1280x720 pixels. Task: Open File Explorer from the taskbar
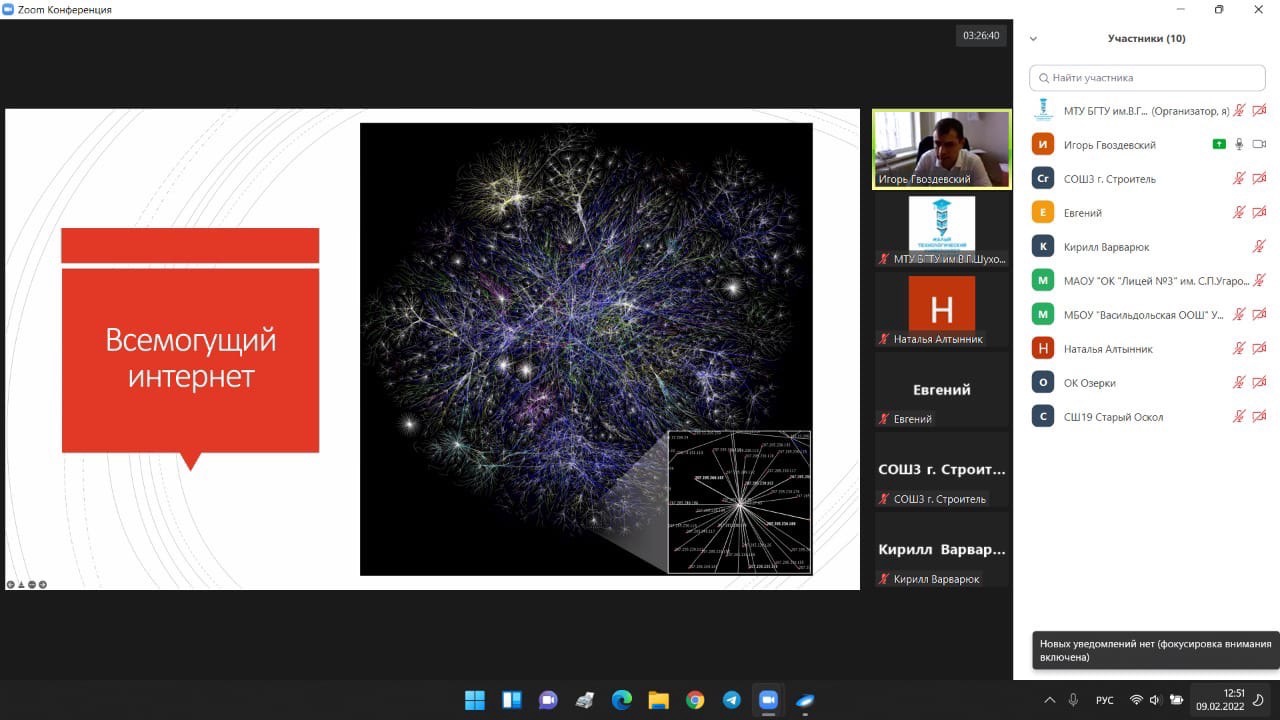pyautogui.click(x=658, y=699)
